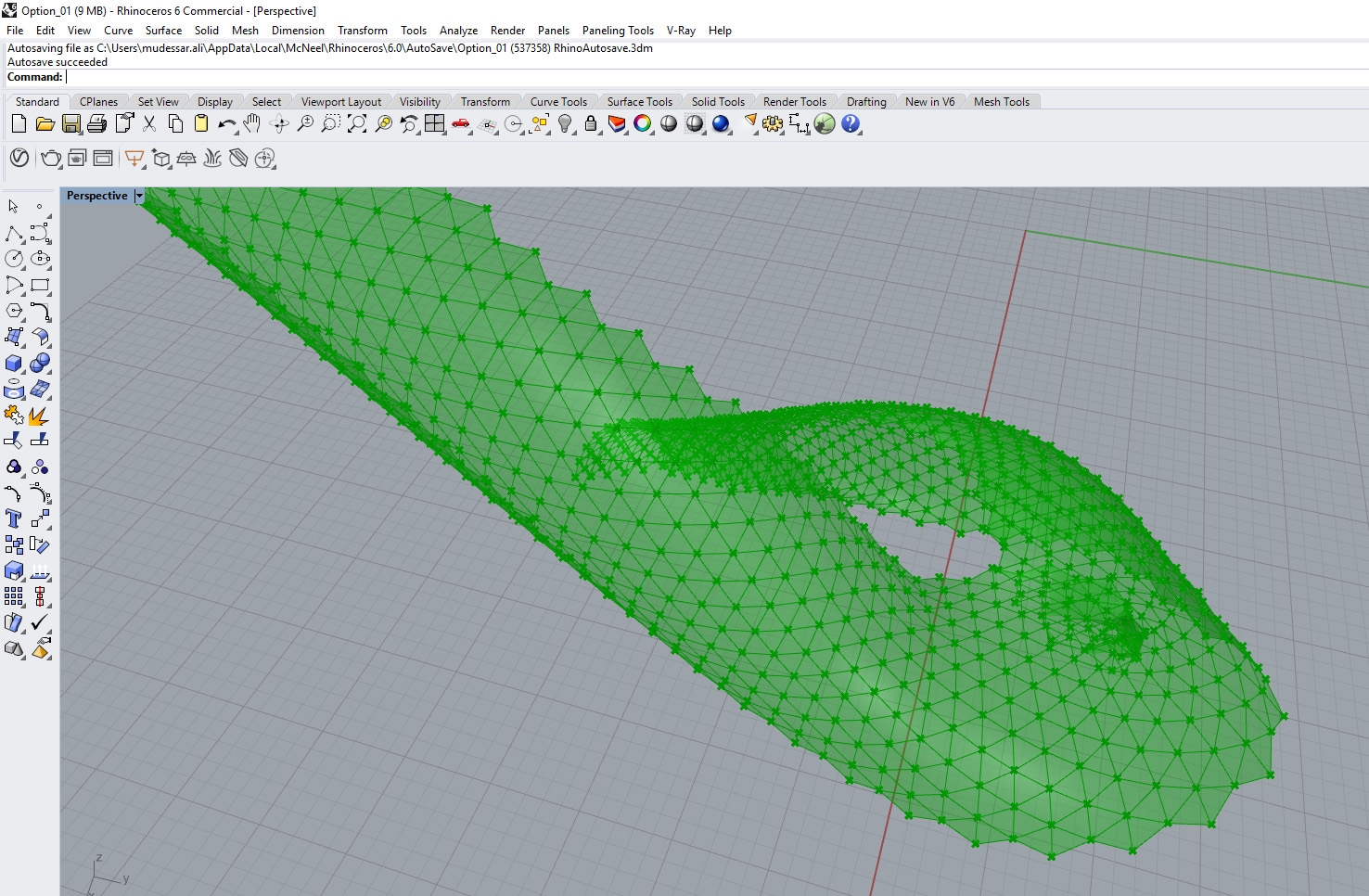1369x896 pixels.
Task: Click the Perspective viewport title
Action: [96, 196]
